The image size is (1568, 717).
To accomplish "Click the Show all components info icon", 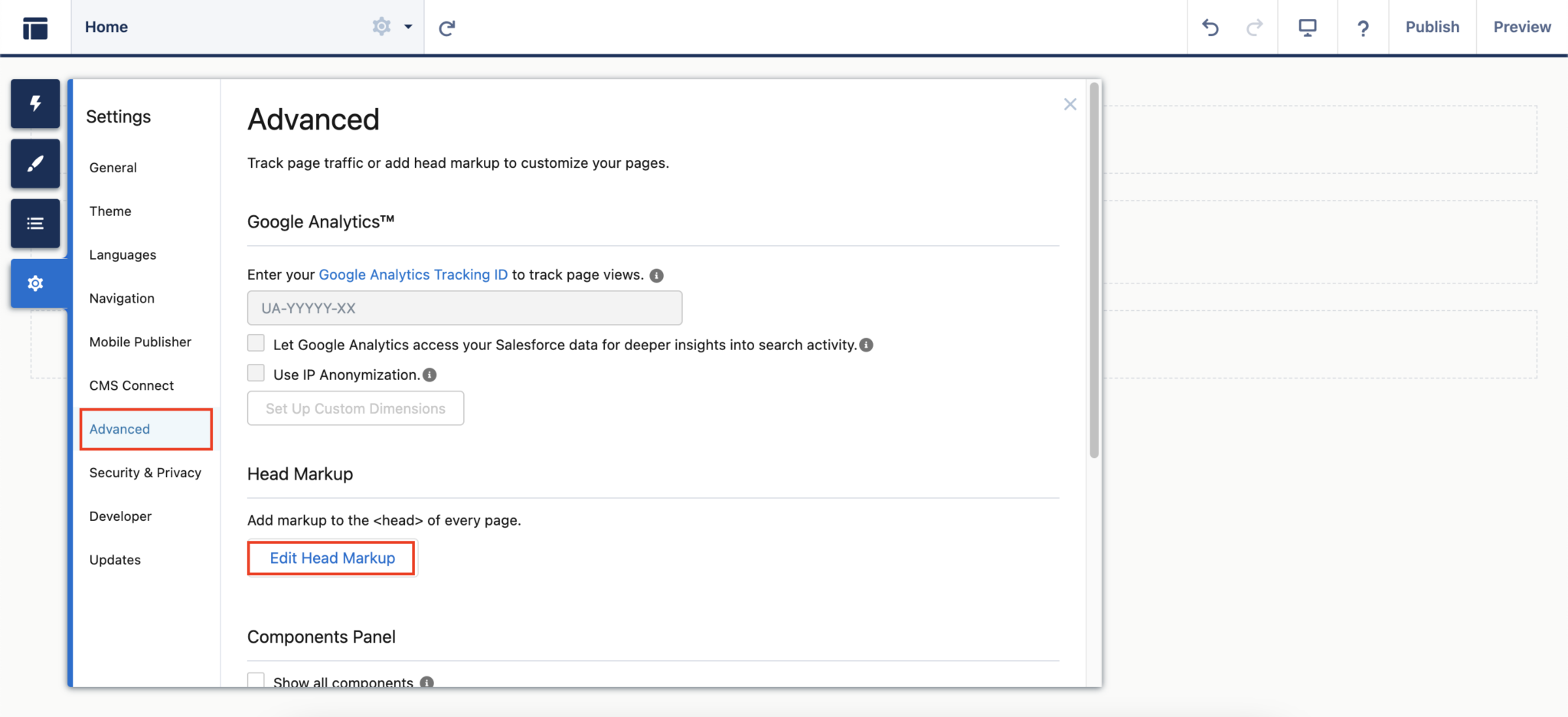I will click(x=427, y=682).
